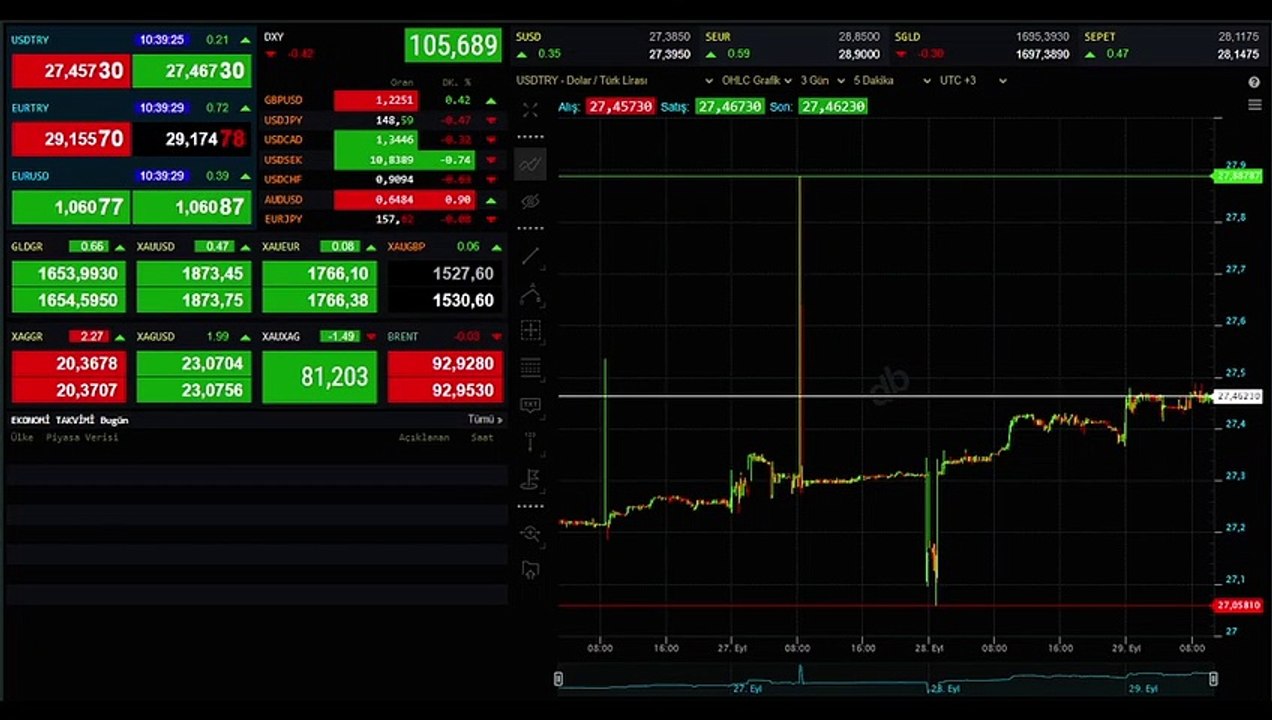
Task: Click the XAUUSD price 1873,45
Action: [194, 273]
